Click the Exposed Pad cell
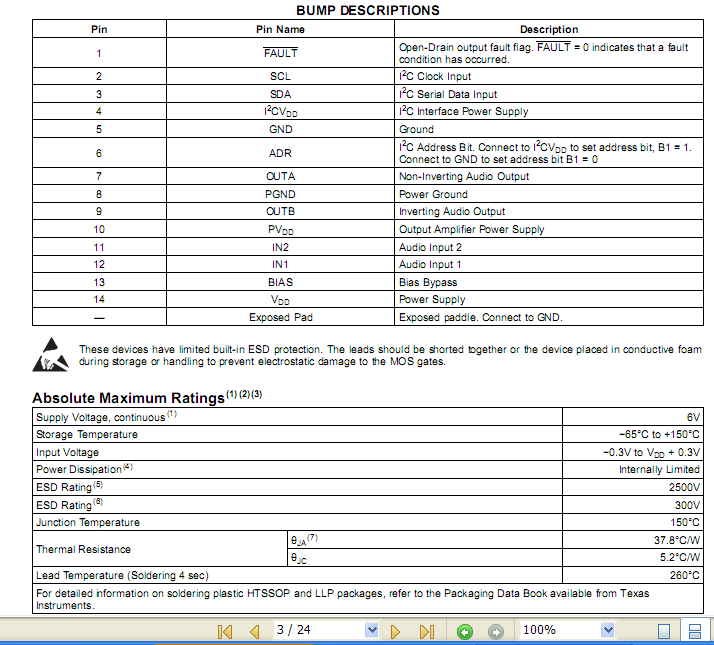This screenshot has height=645, width=714. click(280, 317)
